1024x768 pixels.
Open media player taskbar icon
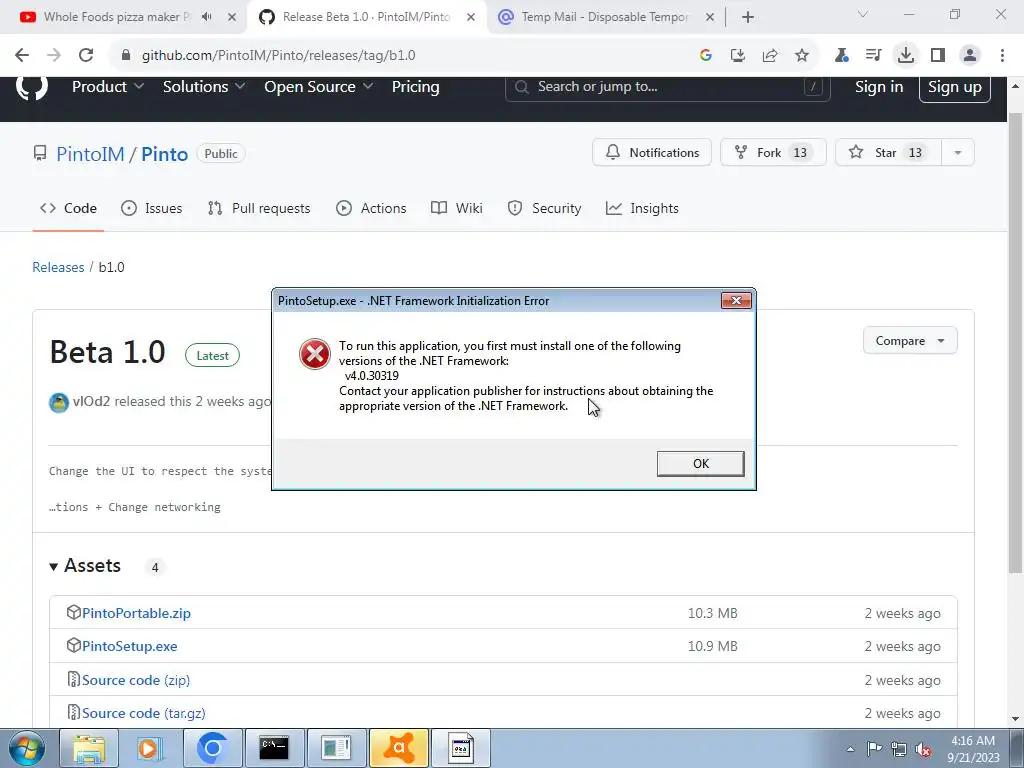point(150,748)
